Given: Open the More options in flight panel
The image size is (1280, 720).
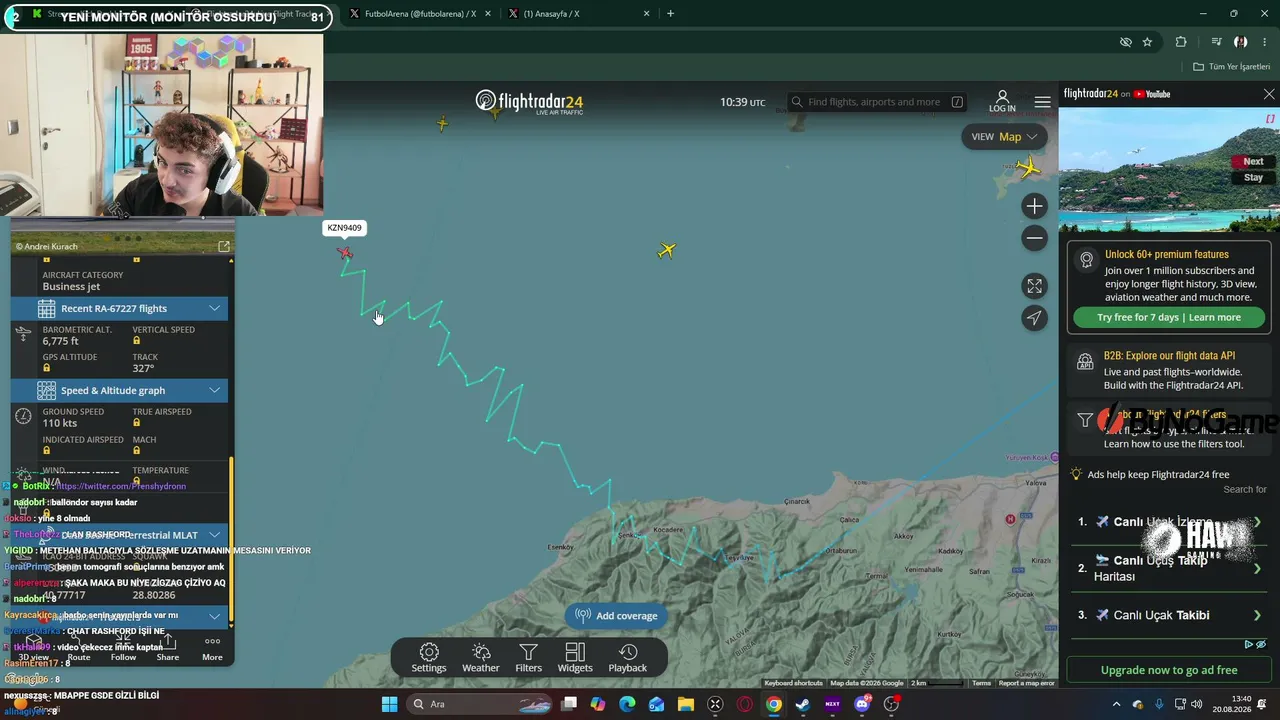Looking at the screenshot, I should [x=212, y=648].
